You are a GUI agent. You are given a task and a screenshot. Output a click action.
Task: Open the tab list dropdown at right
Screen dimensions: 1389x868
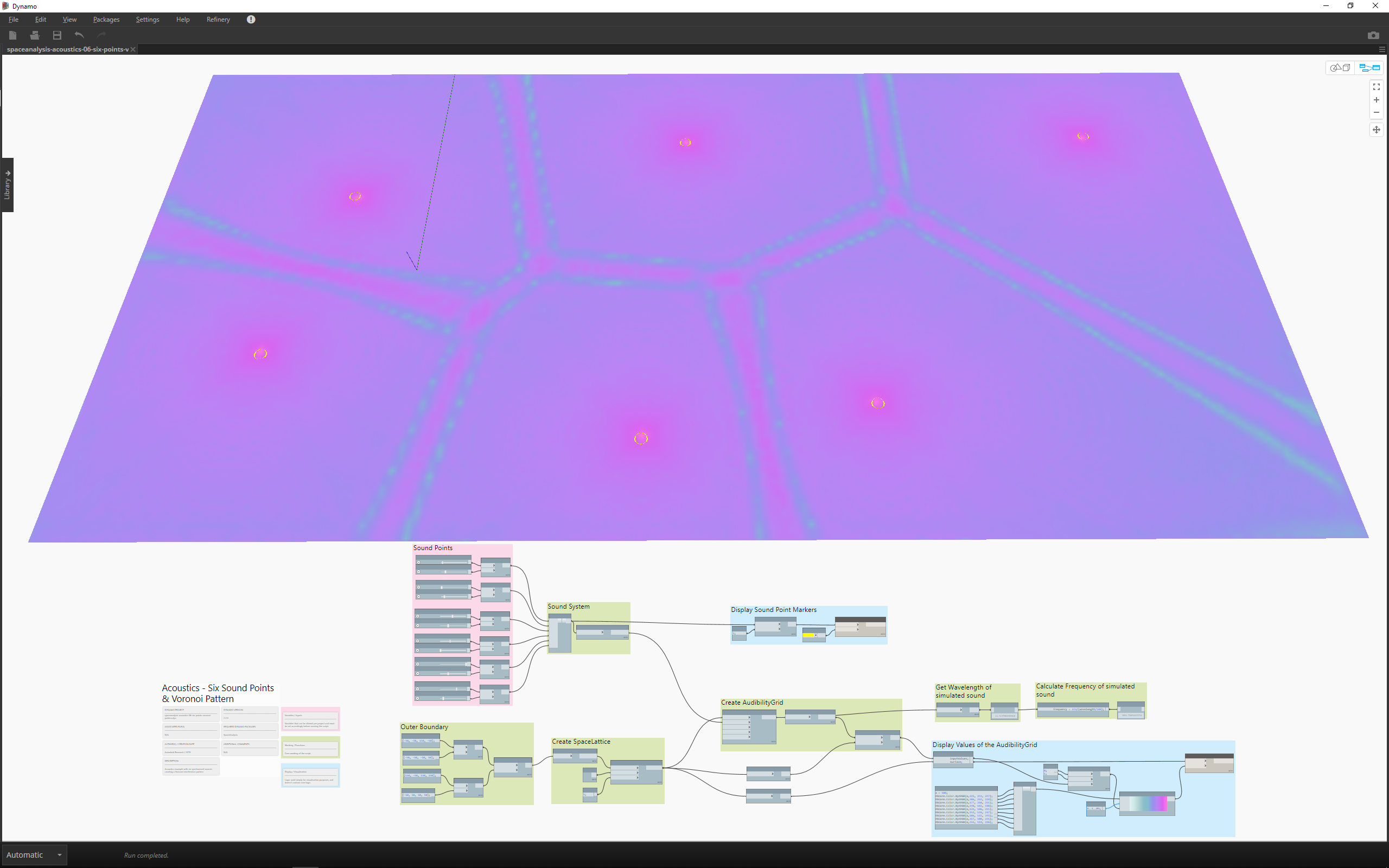1381,49
